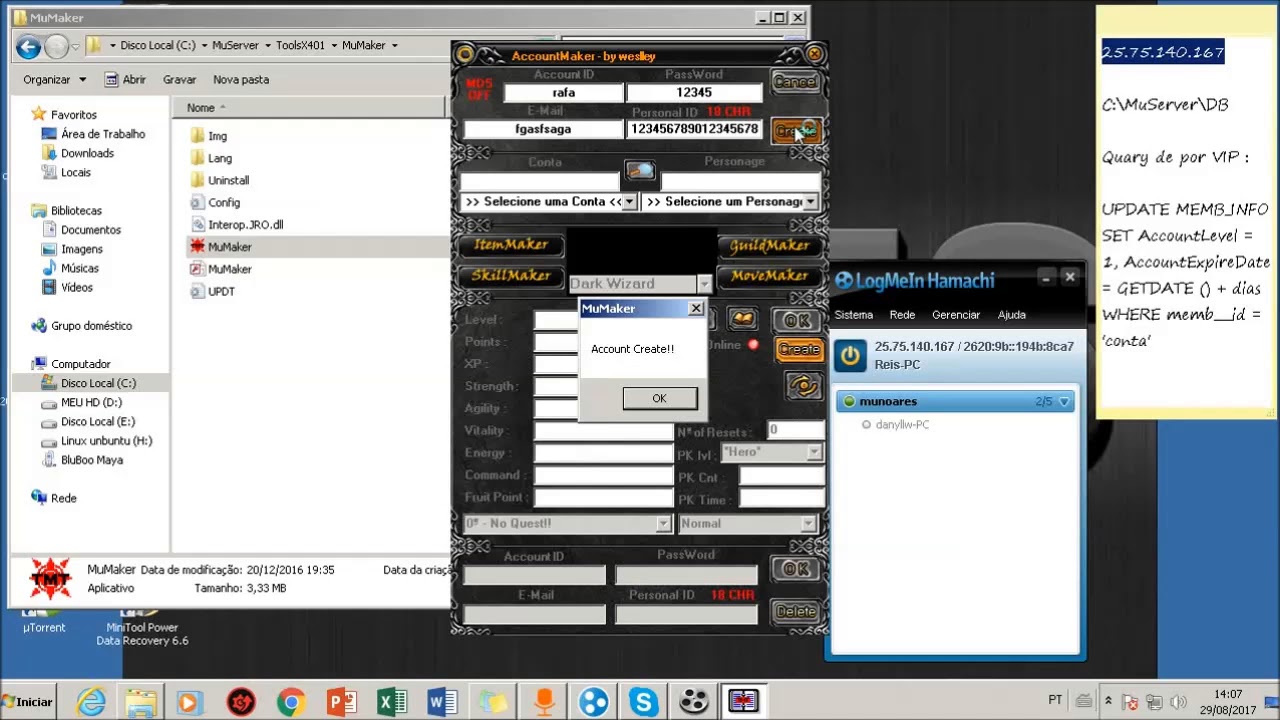Click the ToolsX401 breadcrumb in the address bar
This screenshot has height=720, width=1280.
(300, 45)
